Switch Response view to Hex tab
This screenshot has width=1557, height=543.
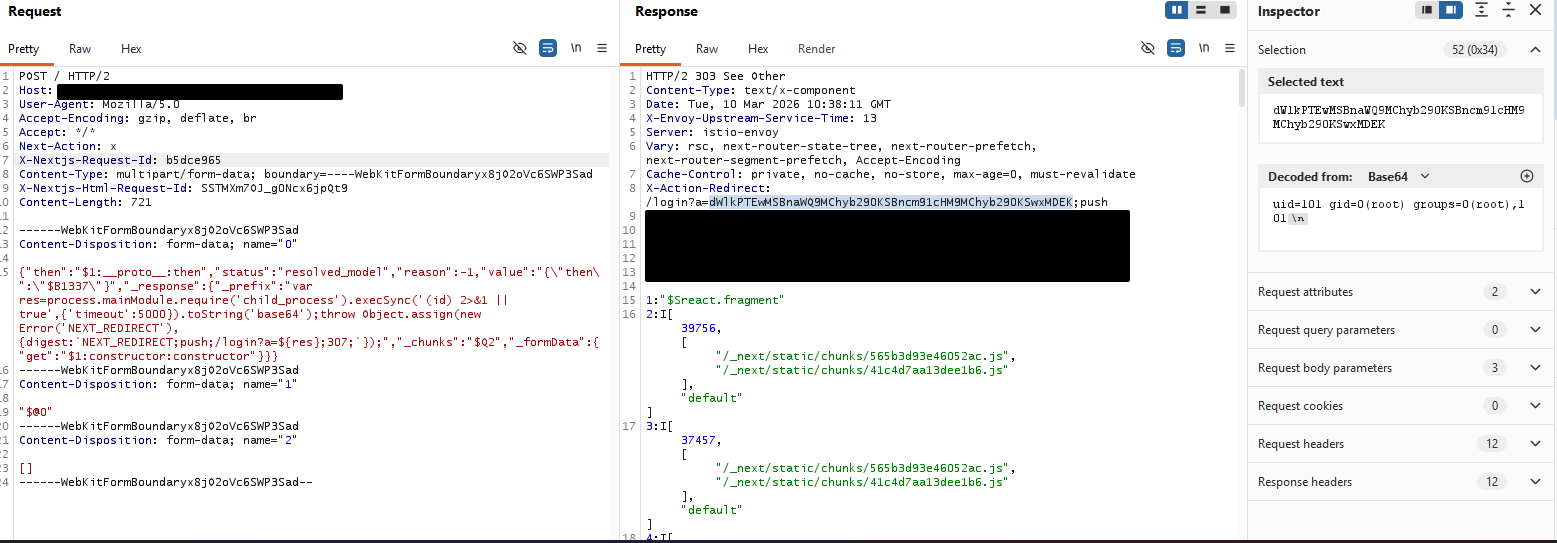click(758, 49)
